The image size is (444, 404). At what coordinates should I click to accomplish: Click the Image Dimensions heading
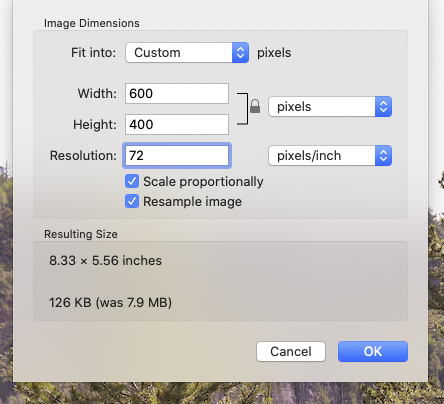[92, 23]
